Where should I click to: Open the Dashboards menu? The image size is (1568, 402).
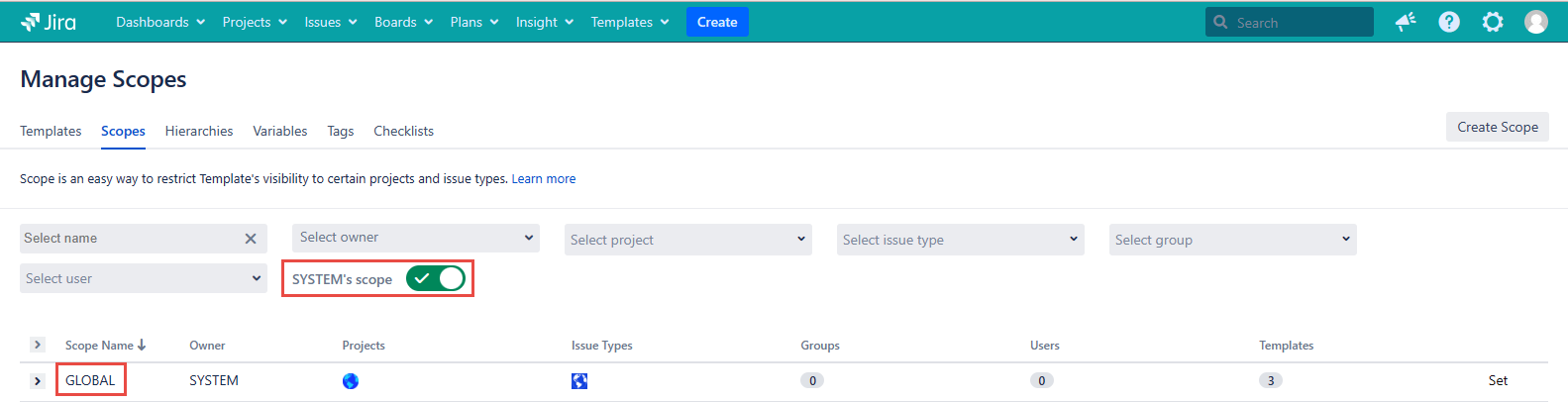(x=160, y=22)
